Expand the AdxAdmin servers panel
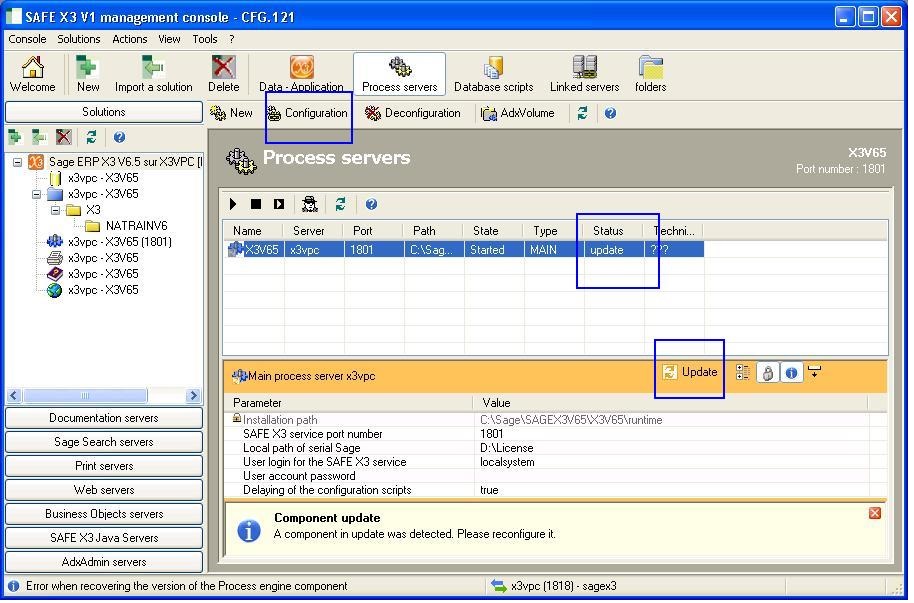The height and width of the screenshot is (603, 914). tap(104, 562)
